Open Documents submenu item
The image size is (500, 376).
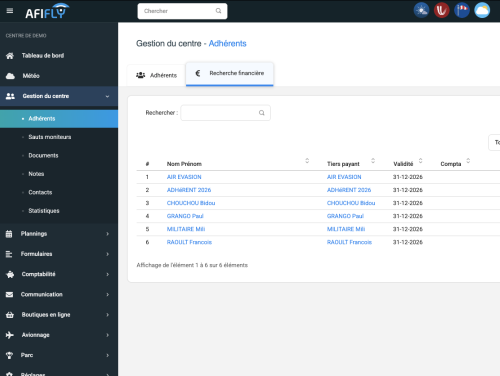click(43, 156)
